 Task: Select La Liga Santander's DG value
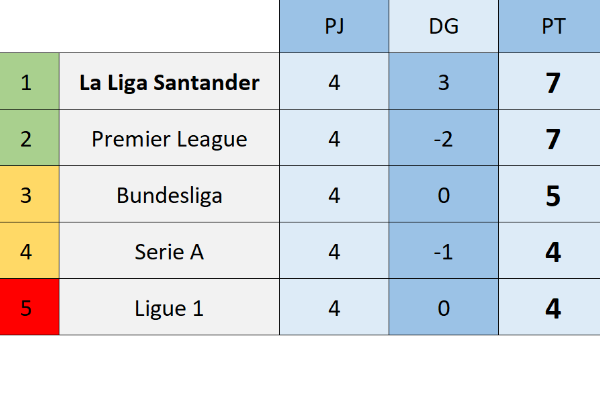click(443, 82)
